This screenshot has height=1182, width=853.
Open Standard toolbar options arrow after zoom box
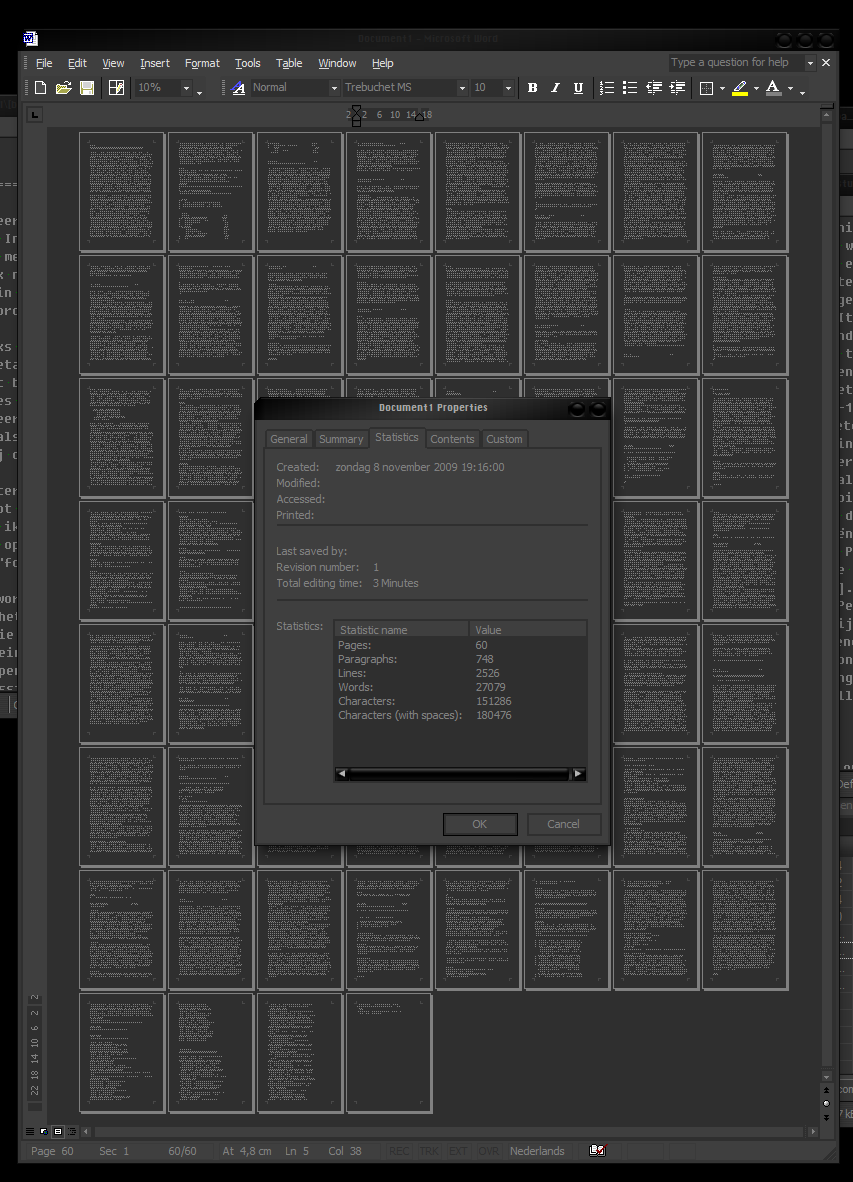(x=200, y=92)
